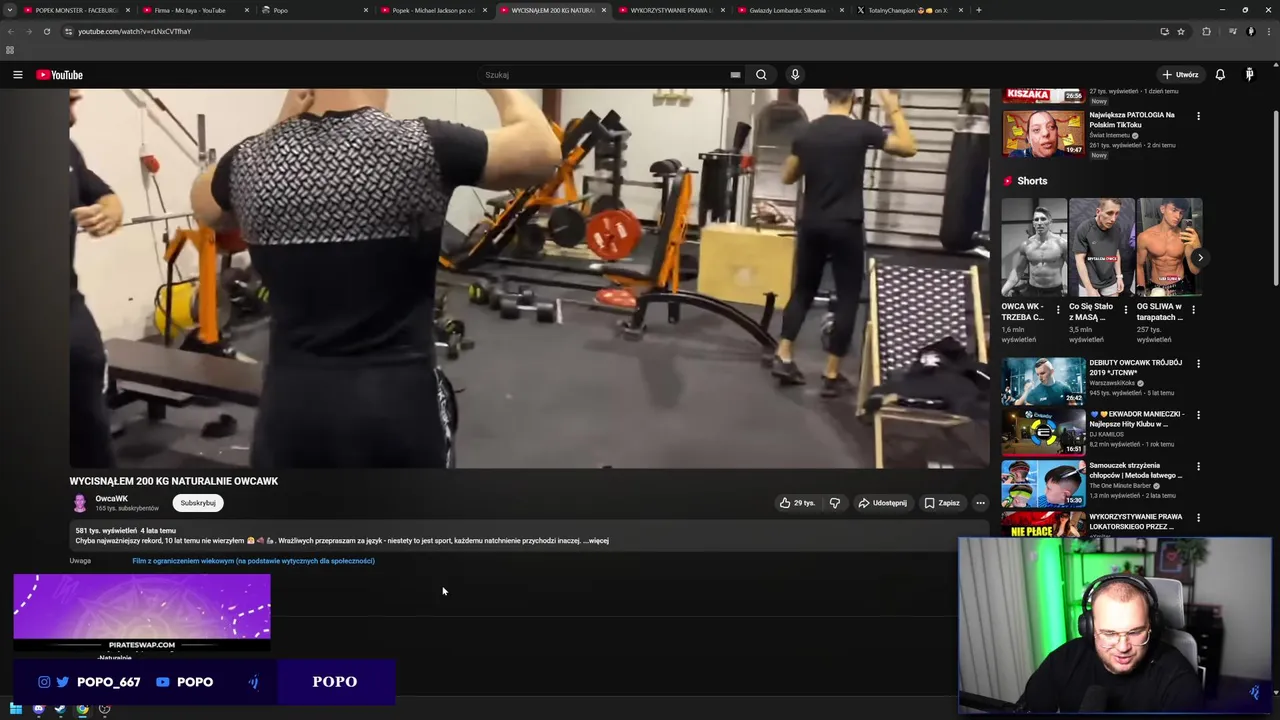Open the tab search dropdown arrow
The width and height of the screenshot is (1280, 720).
point(10,10)
